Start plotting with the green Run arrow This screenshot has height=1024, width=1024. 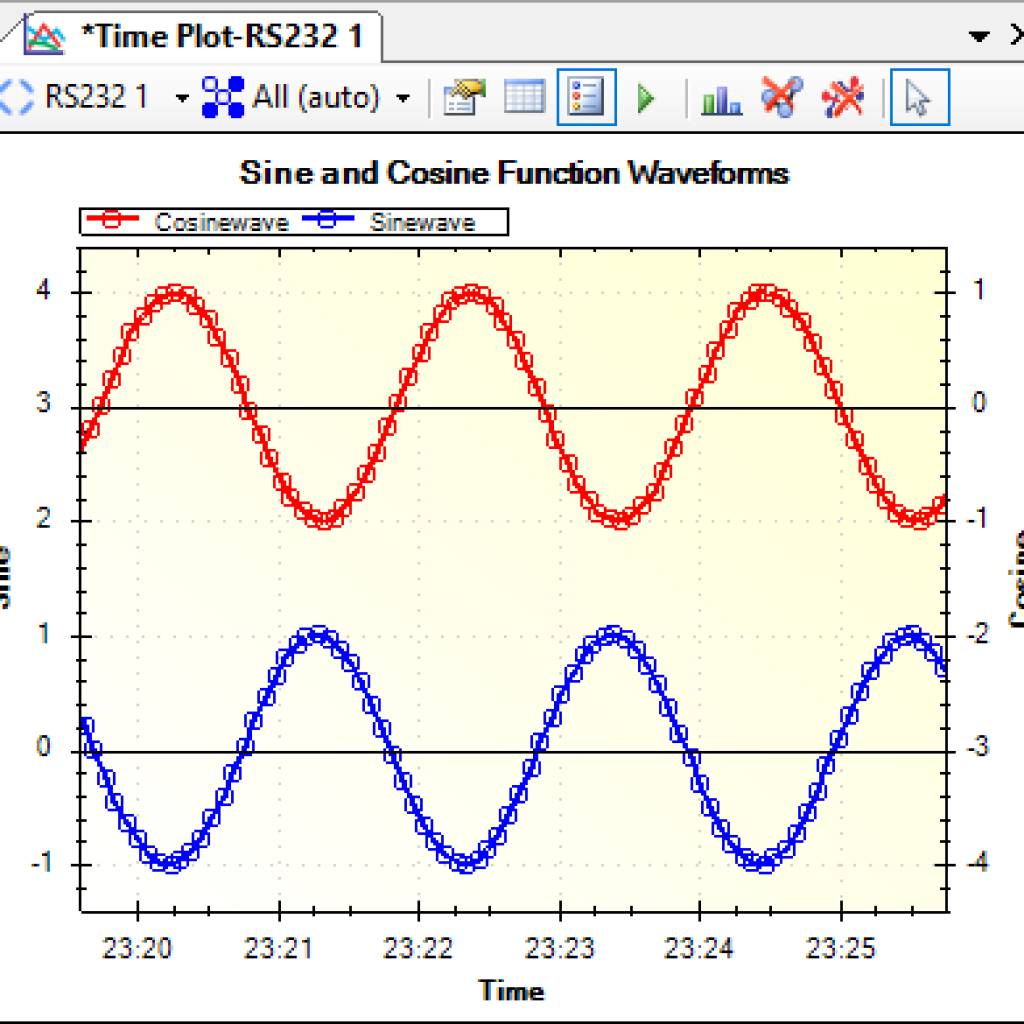point(645,97)
